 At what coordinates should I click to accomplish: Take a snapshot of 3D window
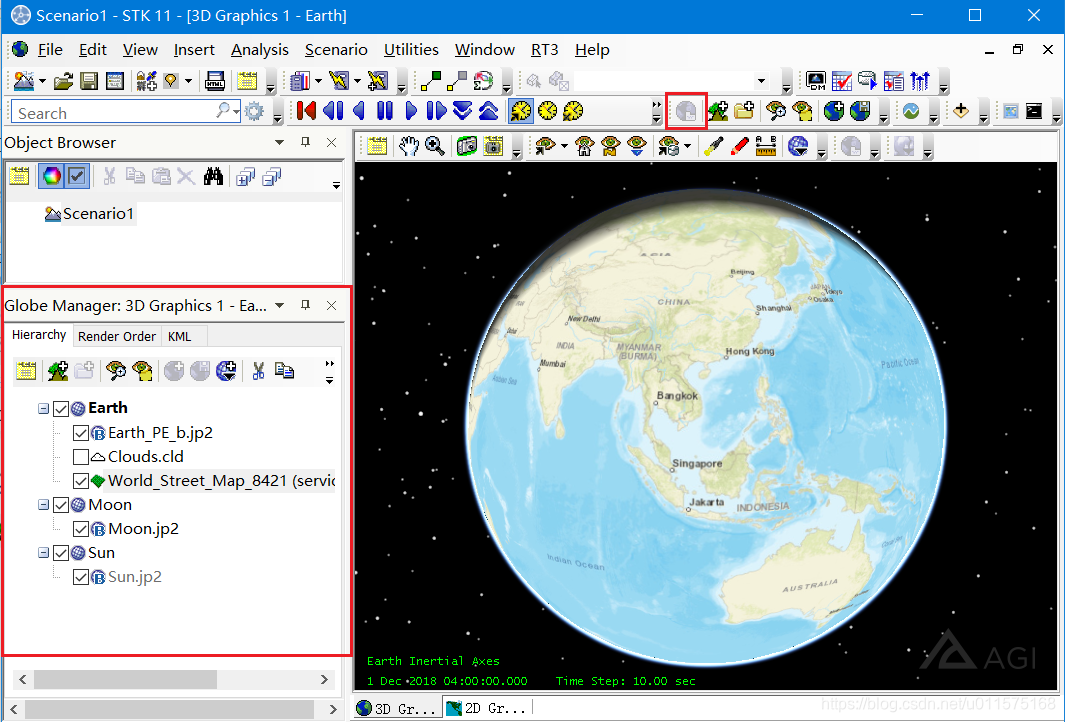pyautogui.click(x=467, y=145)
